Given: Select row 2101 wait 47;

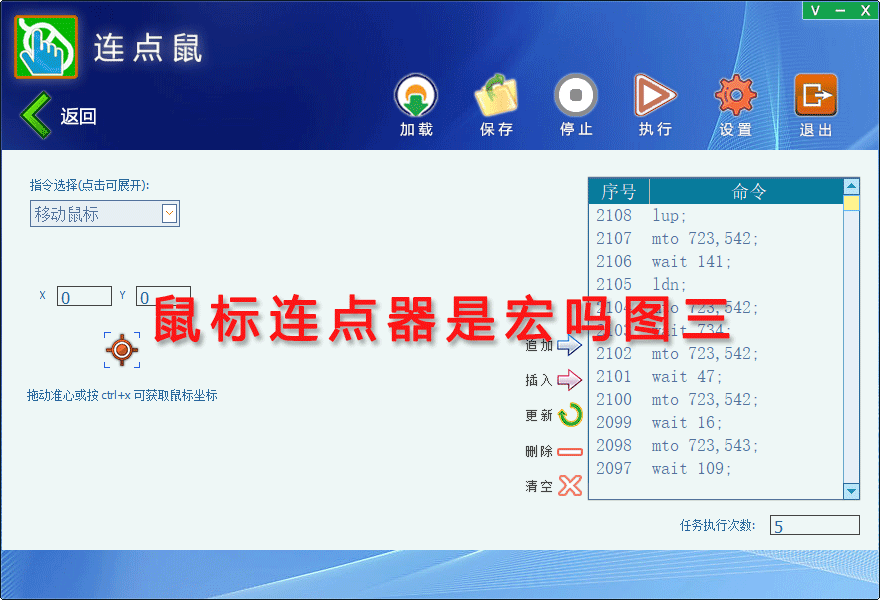Looking at the screenshot, I should 716,377.
